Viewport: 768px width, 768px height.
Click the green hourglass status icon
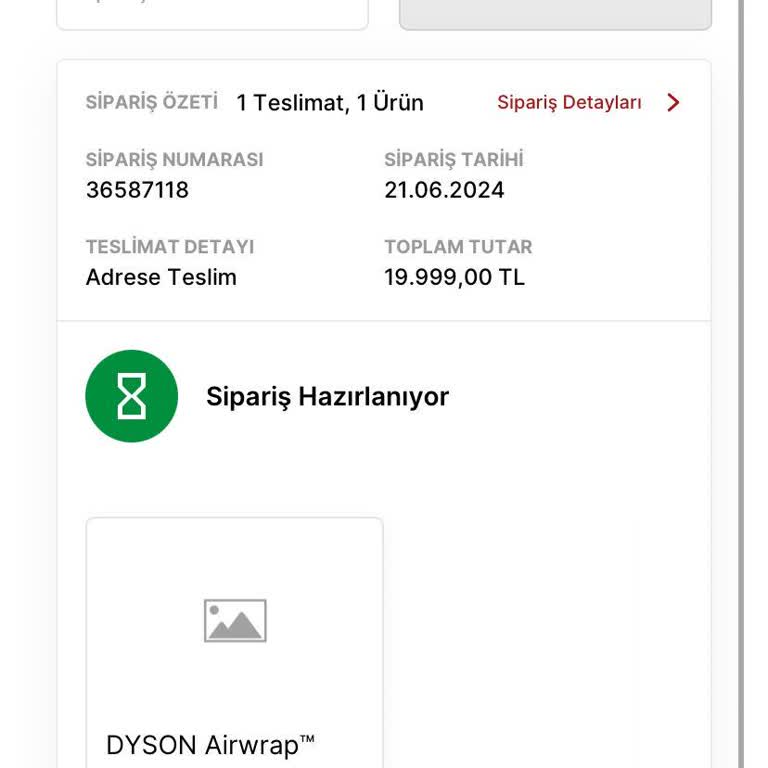[x=132, y=396]
